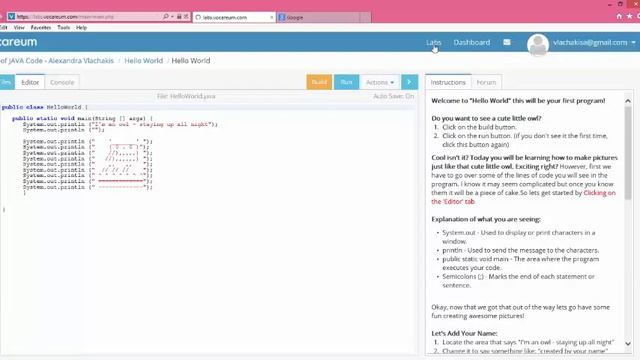Image resolution: width=640 pixels, height=360 pixels.
Task: Click the user profile avatar picture
Action: coord(538,44)
